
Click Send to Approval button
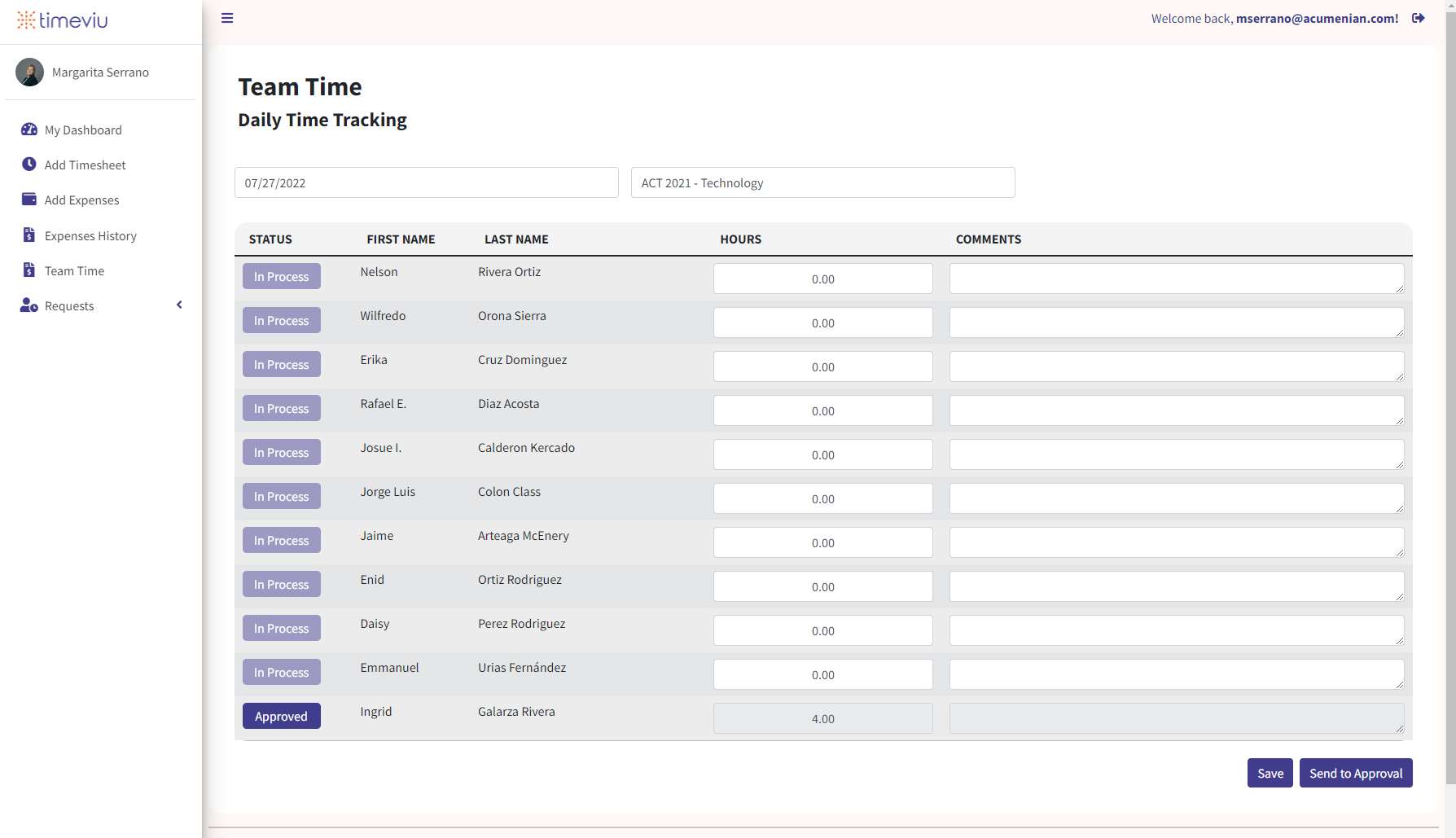1355,773
